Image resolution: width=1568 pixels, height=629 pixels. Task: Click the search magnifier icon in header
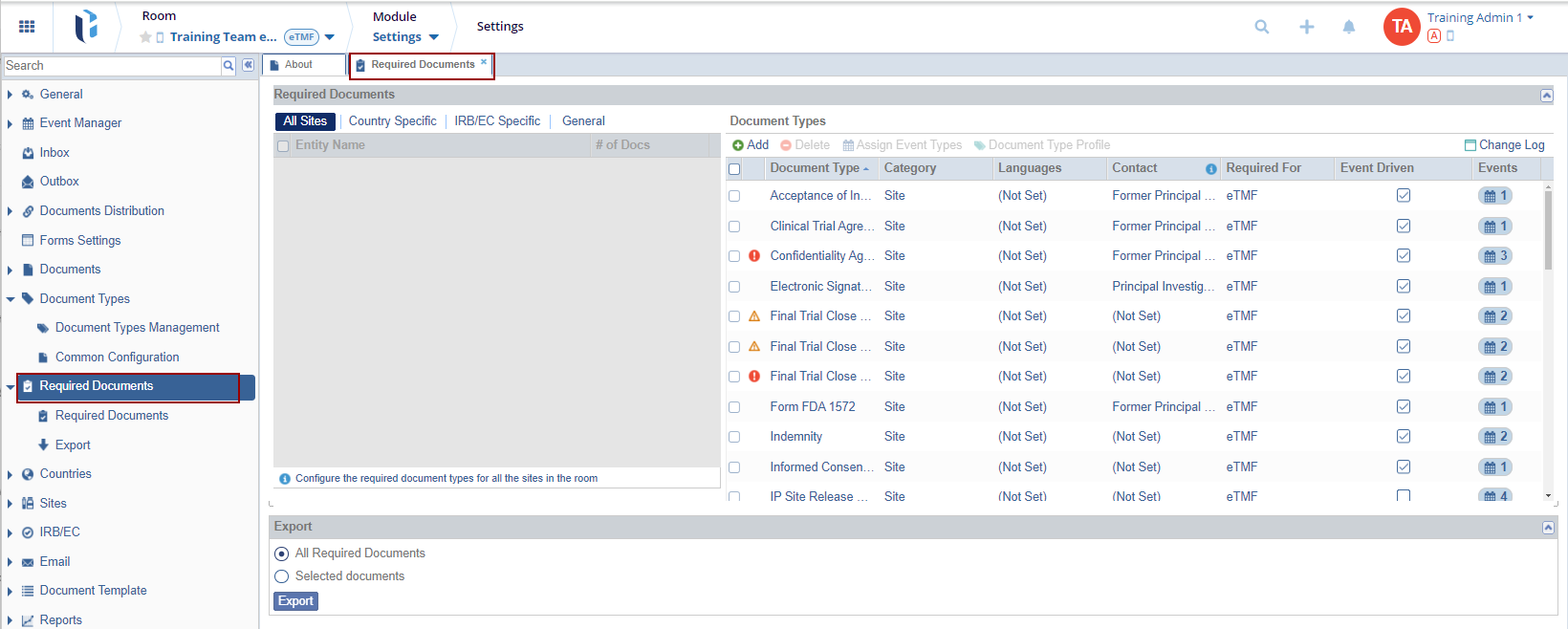1262,27
